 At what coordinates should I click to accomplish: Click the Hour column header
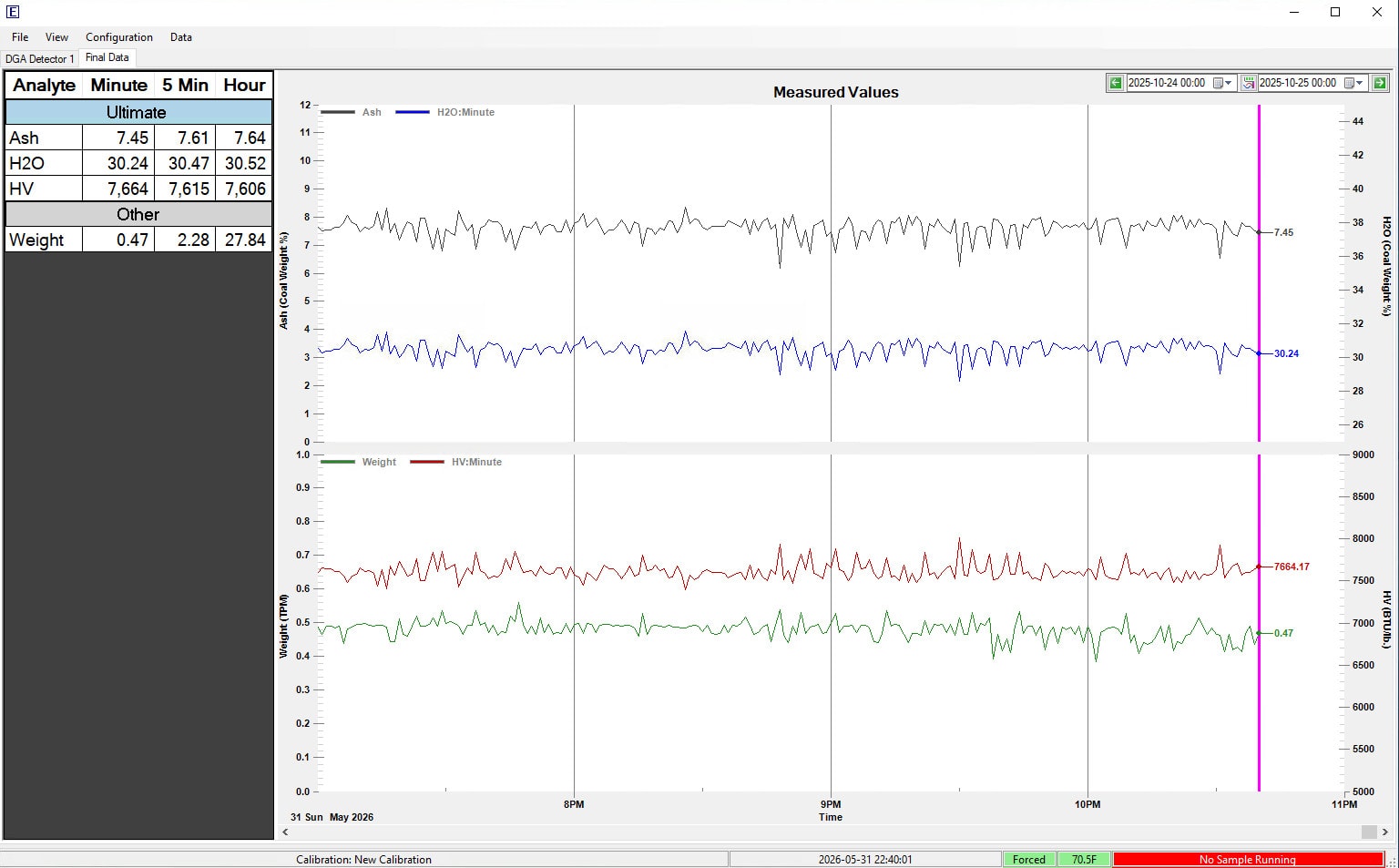(244, 85)
